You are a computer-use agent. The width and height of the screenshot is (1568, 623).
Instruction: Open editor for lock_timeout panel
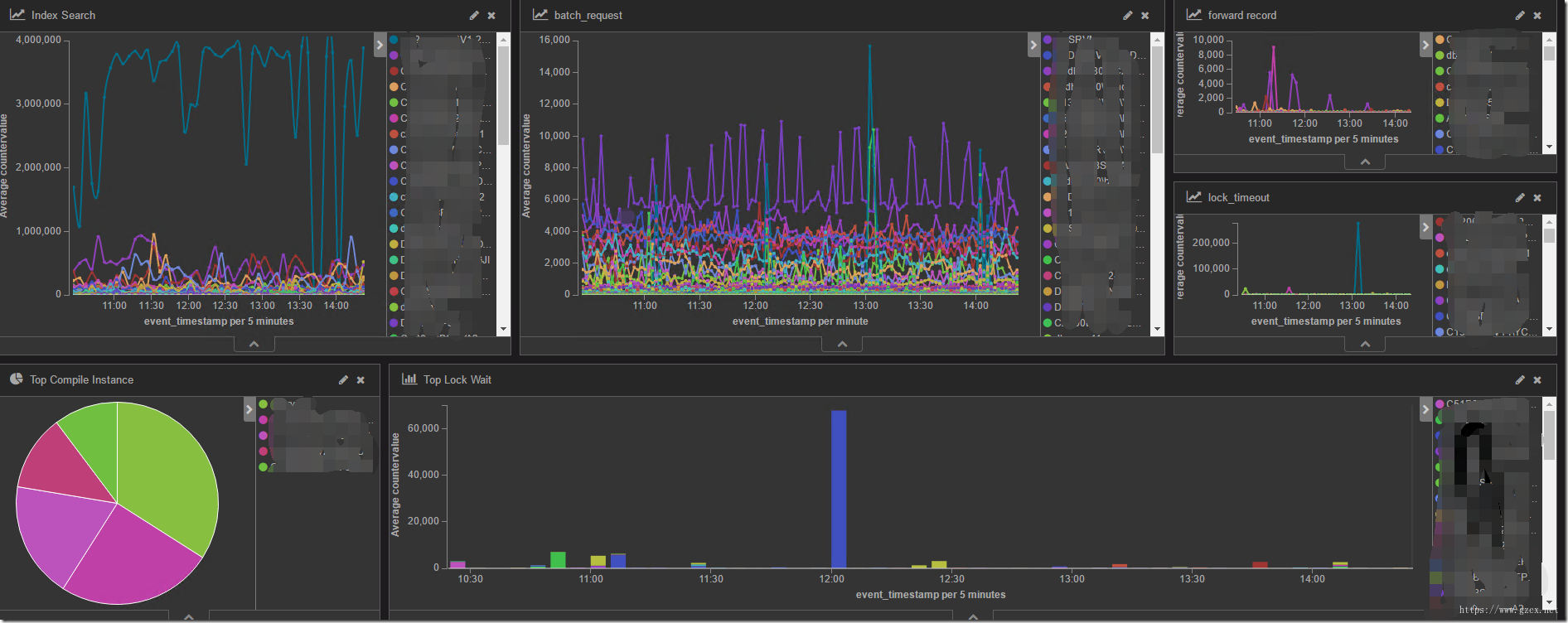[1519, 198]
